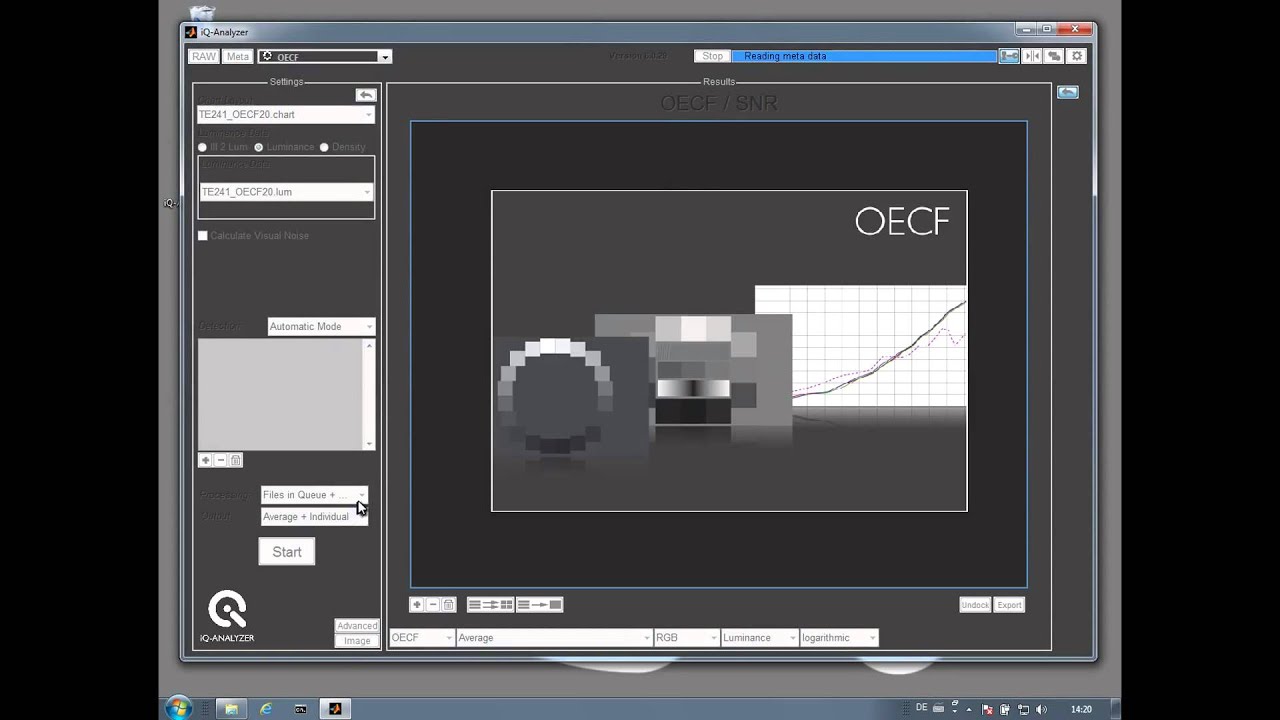Delete results with the Results trash icon
The width and height of the screenshot is (1280, 720).
(x=449, y=605)
